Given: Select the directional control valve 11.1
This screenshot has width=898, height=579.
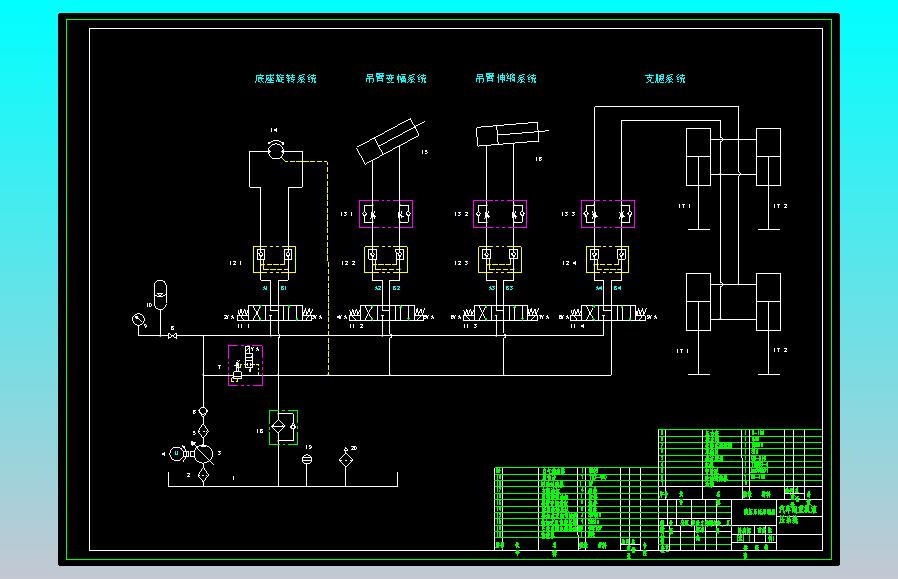Looking at the screenshot, I should click(x=274, y=313).
